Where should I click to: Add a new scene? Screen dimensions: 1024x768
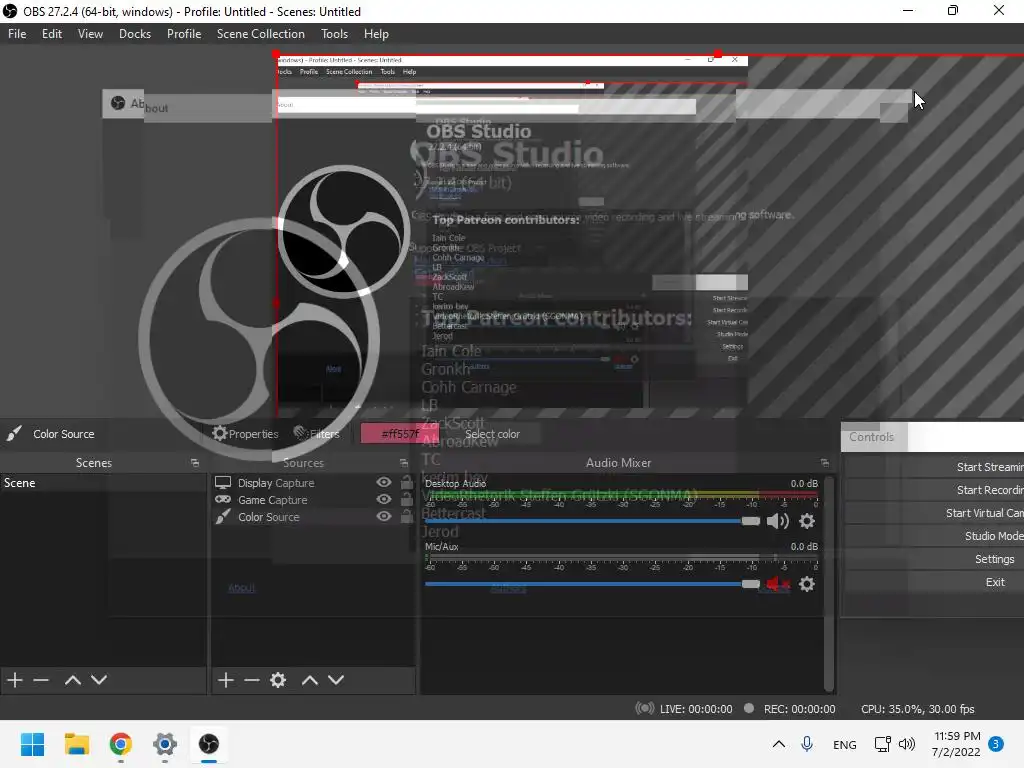point(14,680)
